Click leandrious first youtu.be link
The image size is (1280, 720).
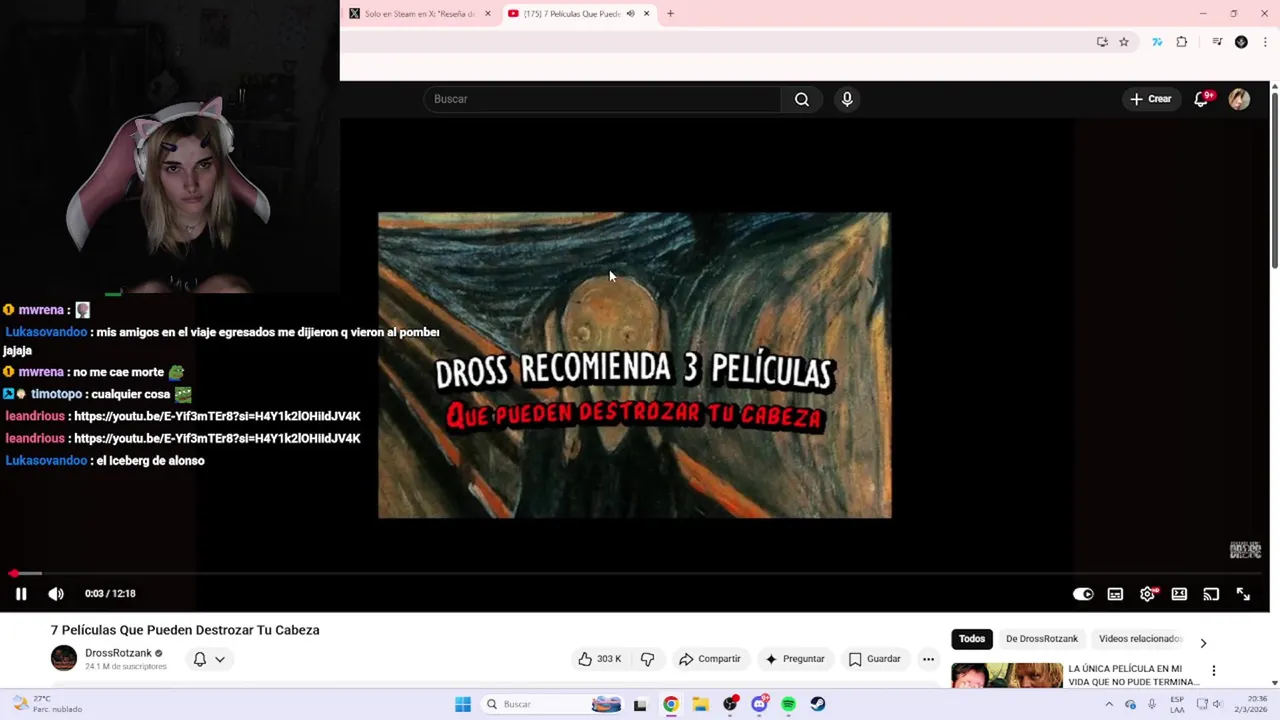point(217,416)
